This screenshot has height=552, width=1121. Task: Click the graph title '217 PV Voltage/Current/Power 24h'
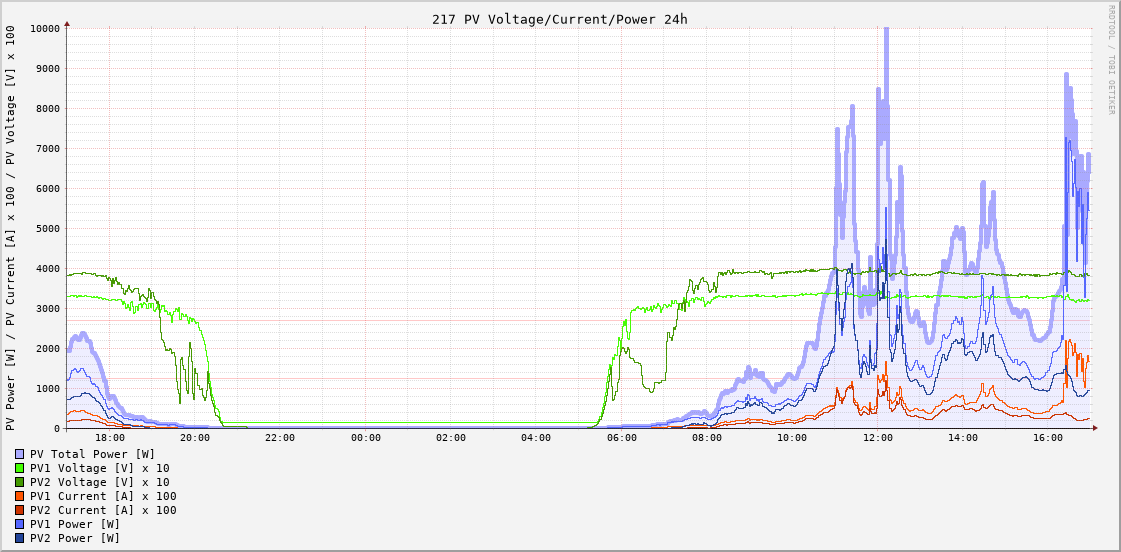click(559, 19)
